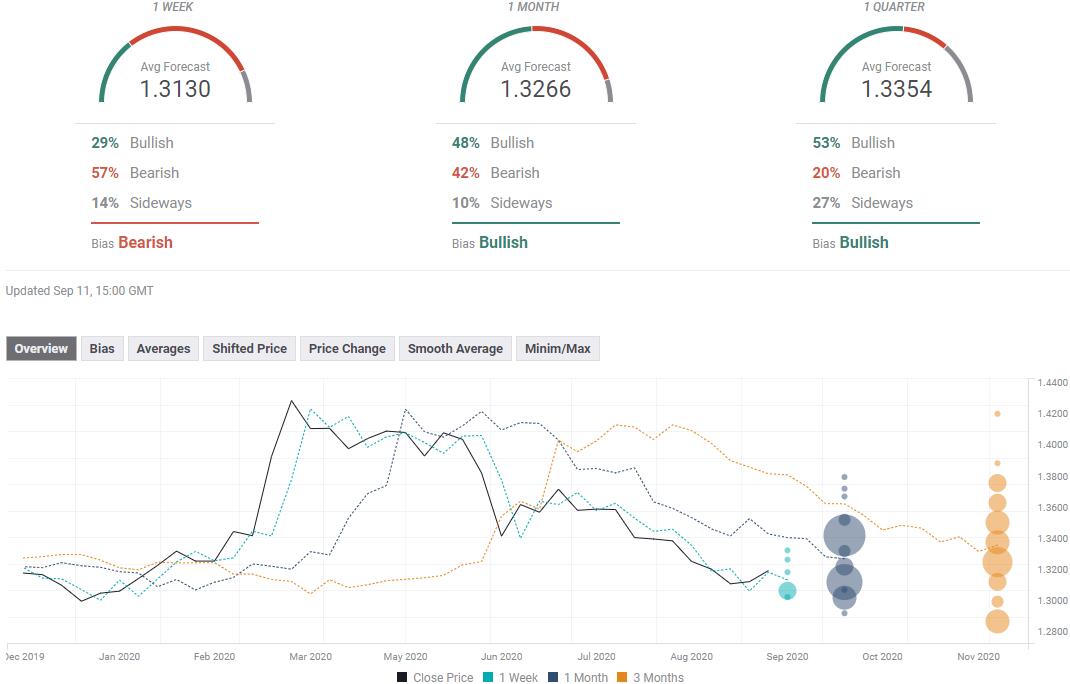This screenshot has height=684, width=1070.
Task: Click the 1.3266 average forecast value
Action: [536, 89]
